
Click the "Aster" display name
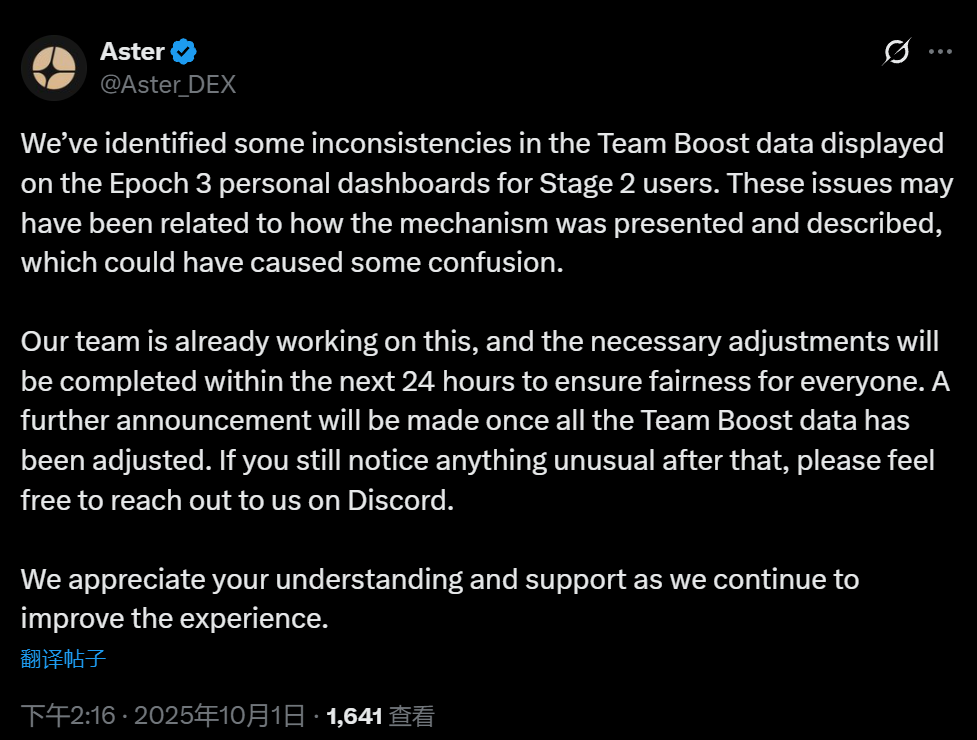coord(132,51)
